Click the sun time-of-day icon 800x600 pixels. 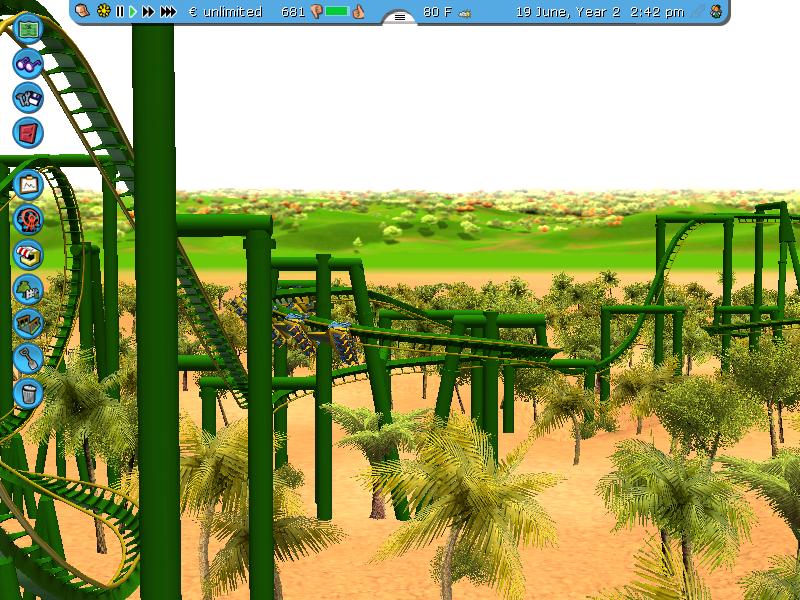point(104,11)
